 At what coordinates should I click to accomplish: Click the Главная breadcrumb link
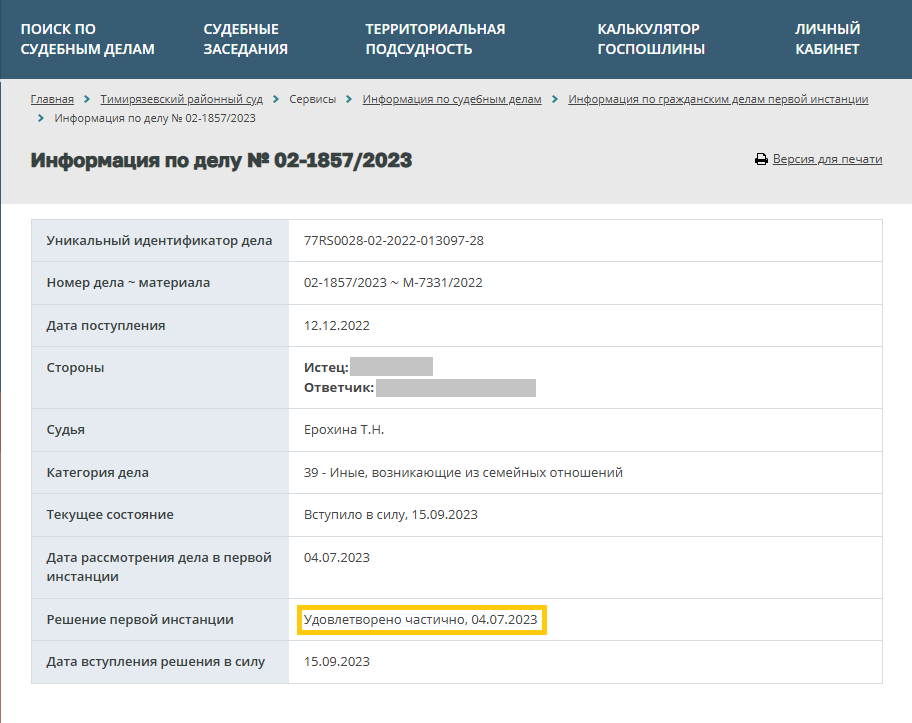[x=52, y=99]
